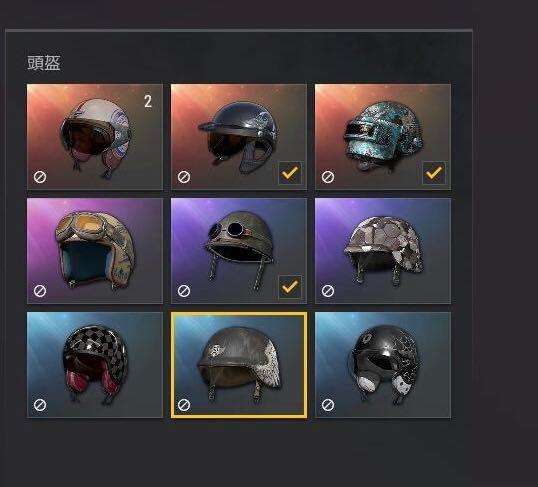Image resolution: width=538 pixels, height=487 pixels.
Task: Toggle checkmark on the teal sparkly helmet
Action: coord(434,173)
